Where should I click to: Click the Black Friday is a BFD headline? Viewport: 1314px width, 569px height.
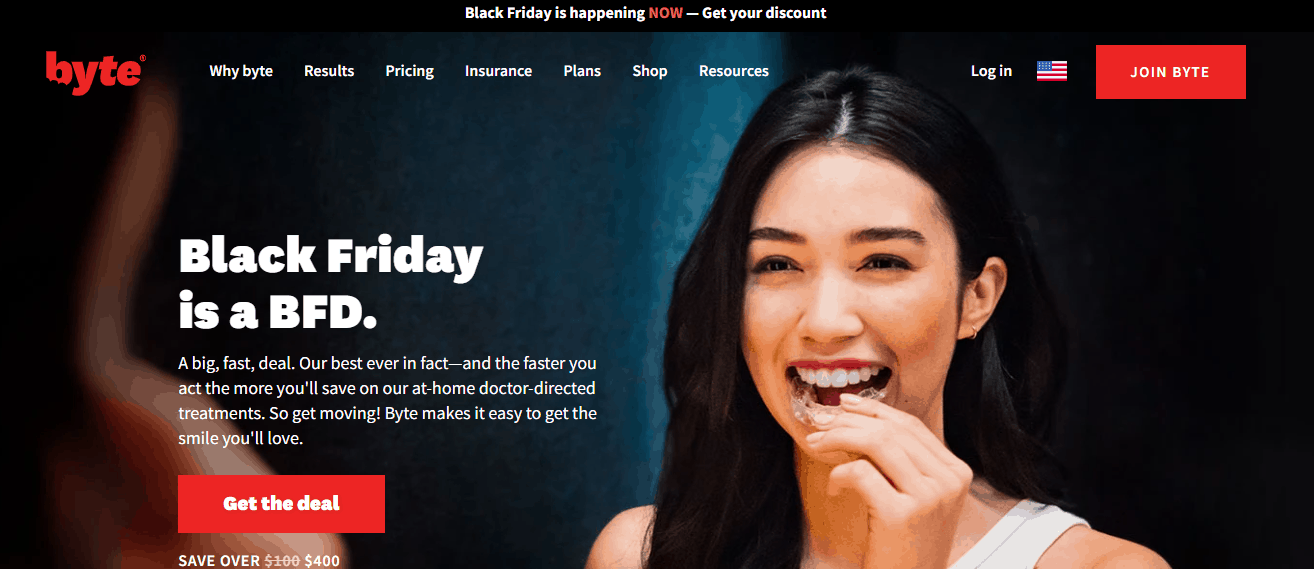(x=330, y=284)
